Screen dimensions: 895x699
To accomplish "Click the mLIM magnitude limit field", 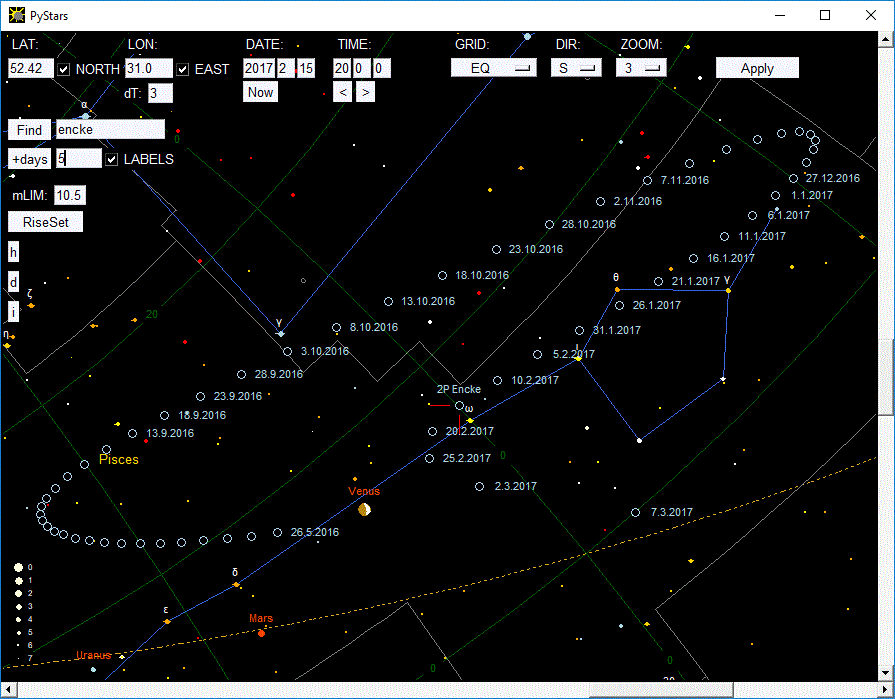I will click(x=69, y=195).
